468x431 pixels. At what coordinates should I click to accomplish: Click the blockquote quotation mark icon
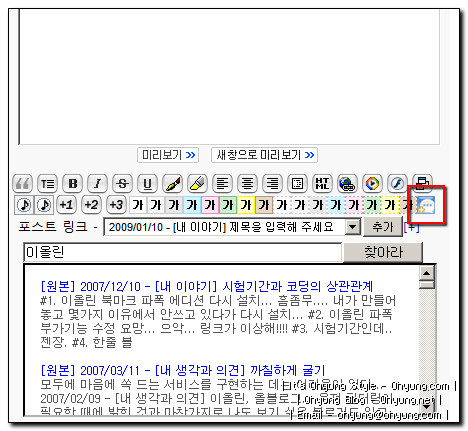(x=22, y=184)
